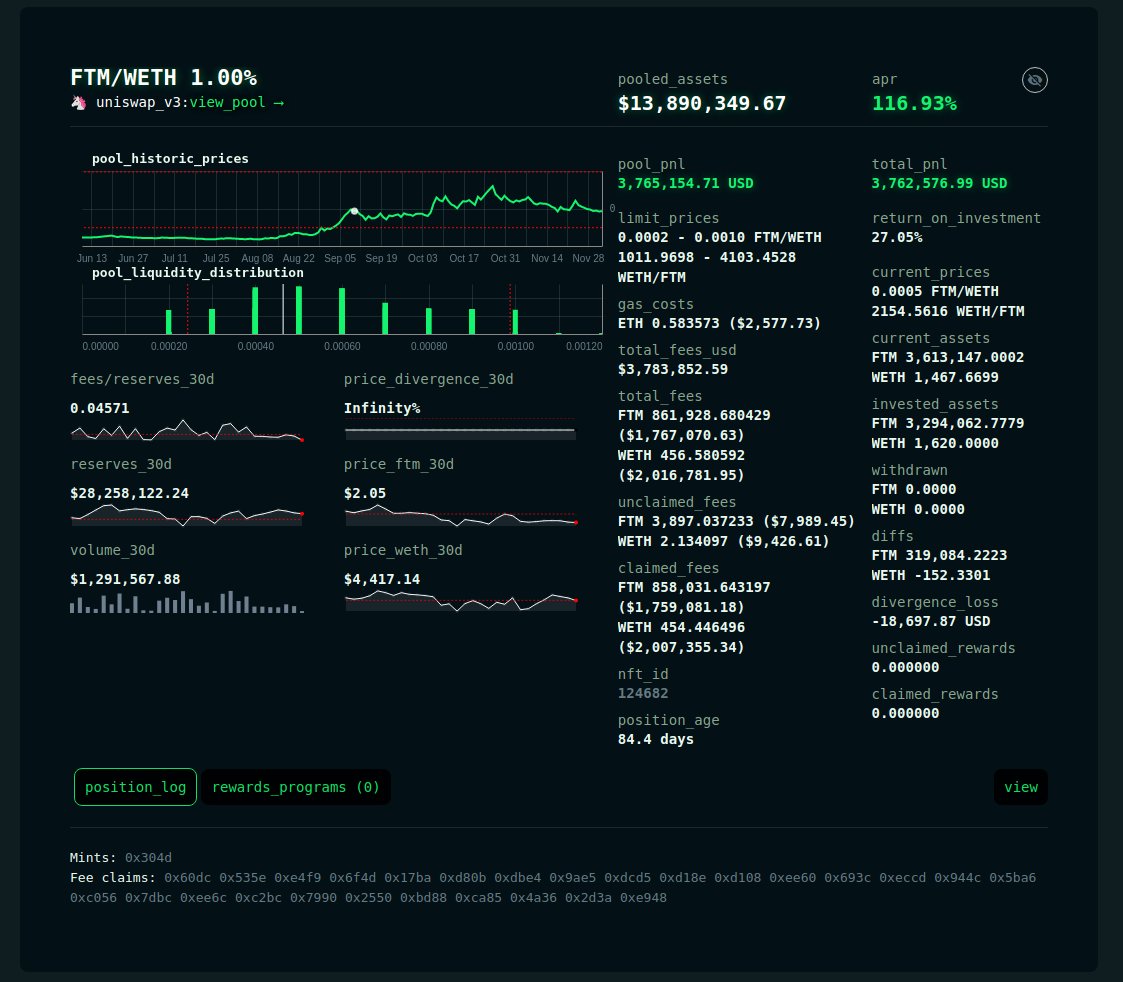Select the FTM/WETH 1.00% pool title

coord(163,77)
